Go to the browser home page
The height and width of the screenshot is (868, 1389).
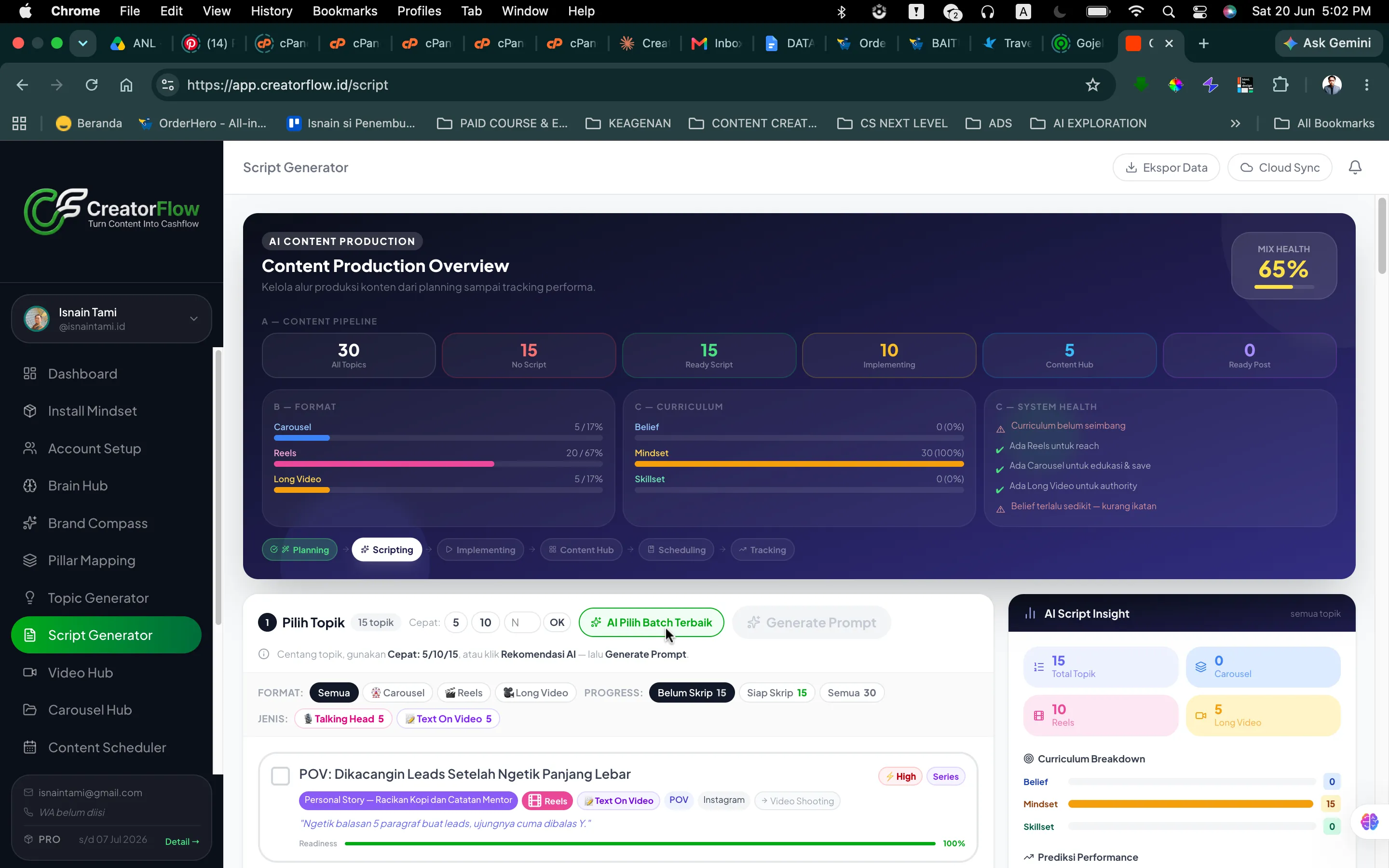pyautogui.click(x=126, y=85)
